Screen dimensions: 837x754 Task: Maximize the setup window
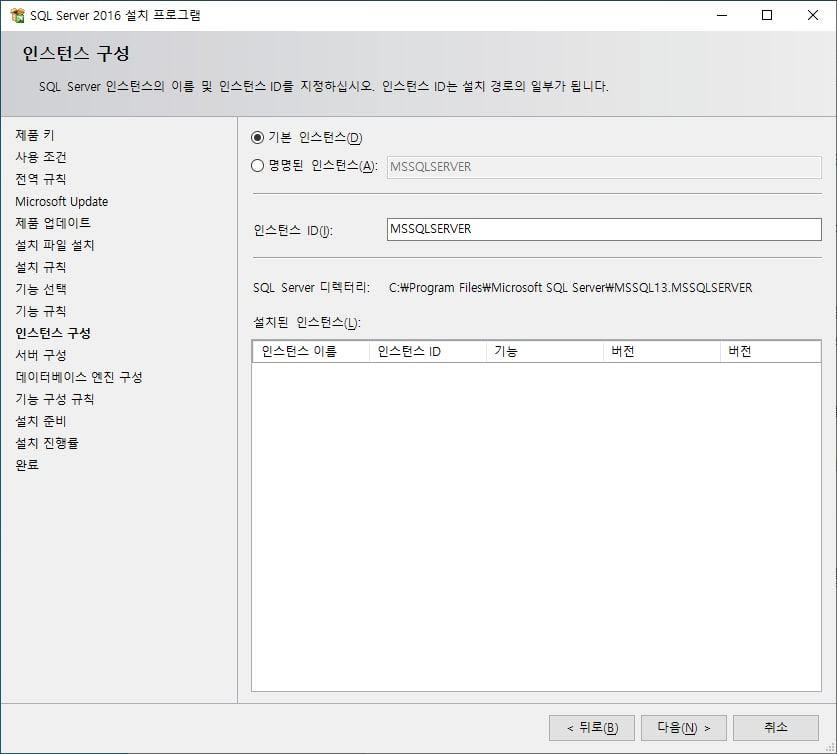767,15
